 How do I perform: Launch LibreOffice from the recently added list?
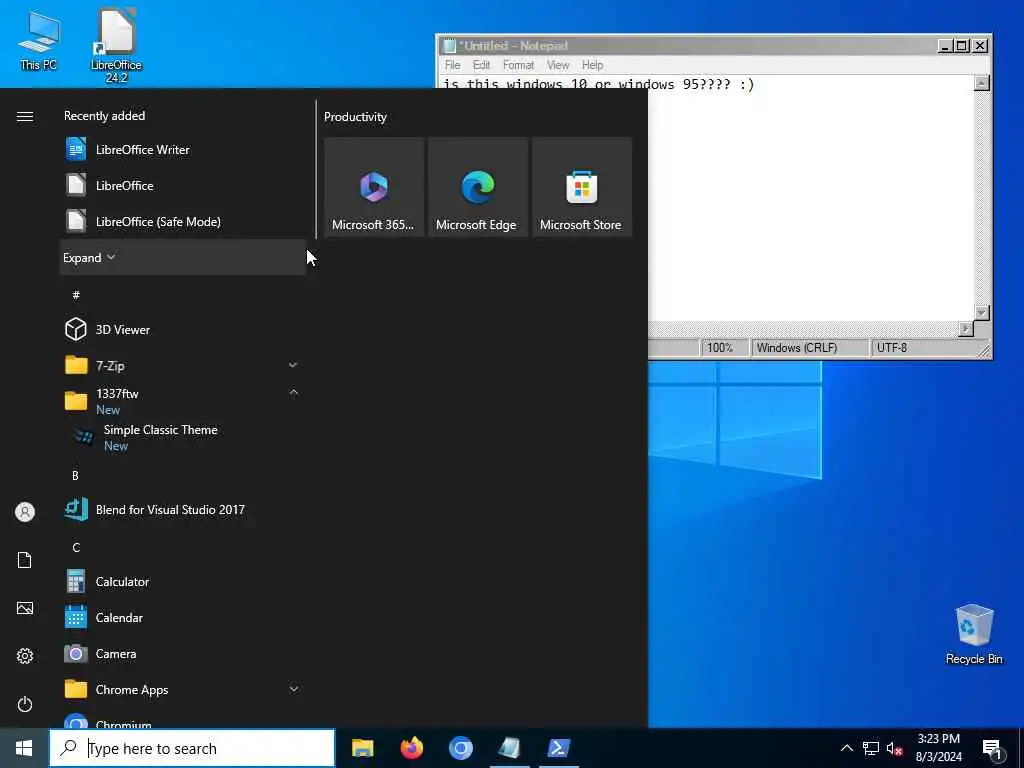pos(183,185)
